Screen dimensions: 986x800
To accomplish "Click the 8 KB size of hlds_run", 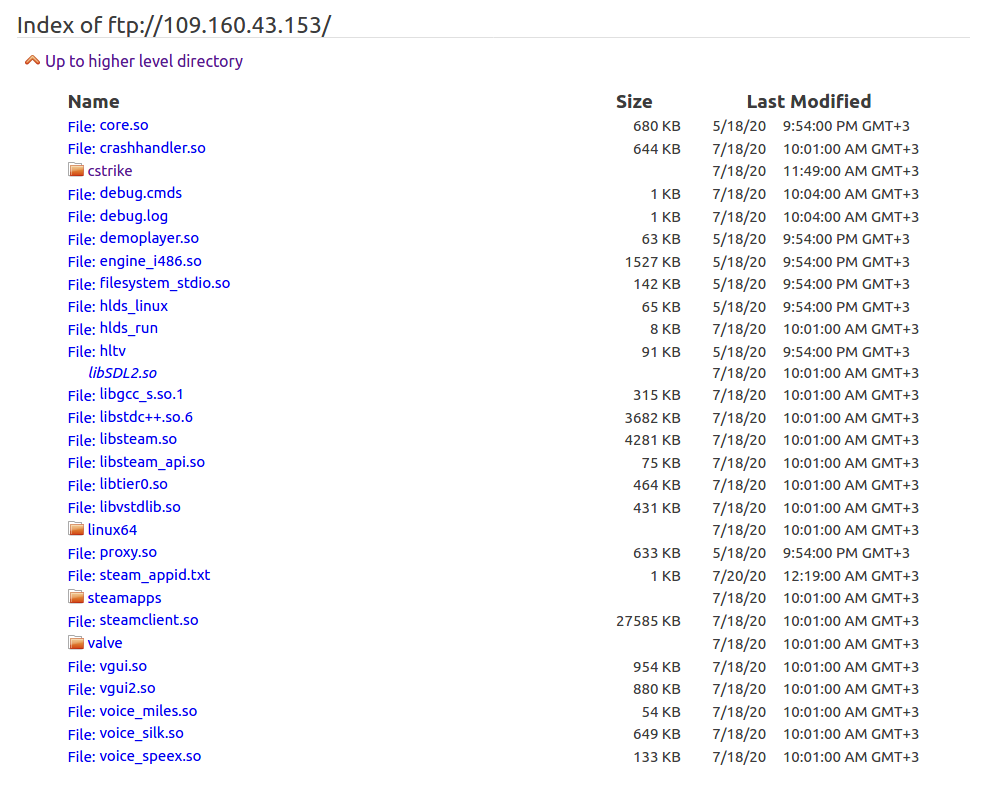I will pos(665,330).
